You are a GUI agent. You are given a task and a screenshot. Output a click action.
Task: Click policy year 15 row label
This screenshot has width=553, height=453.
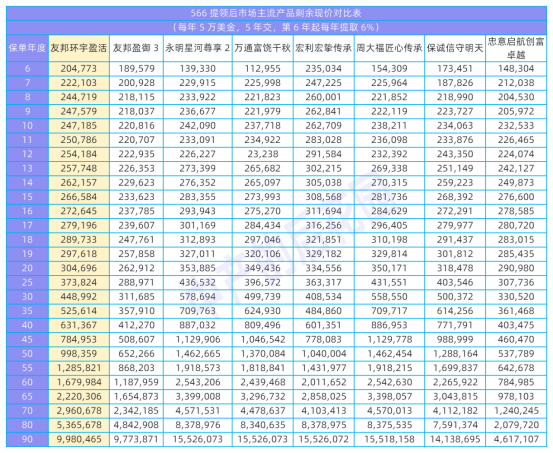click(28, 197)
